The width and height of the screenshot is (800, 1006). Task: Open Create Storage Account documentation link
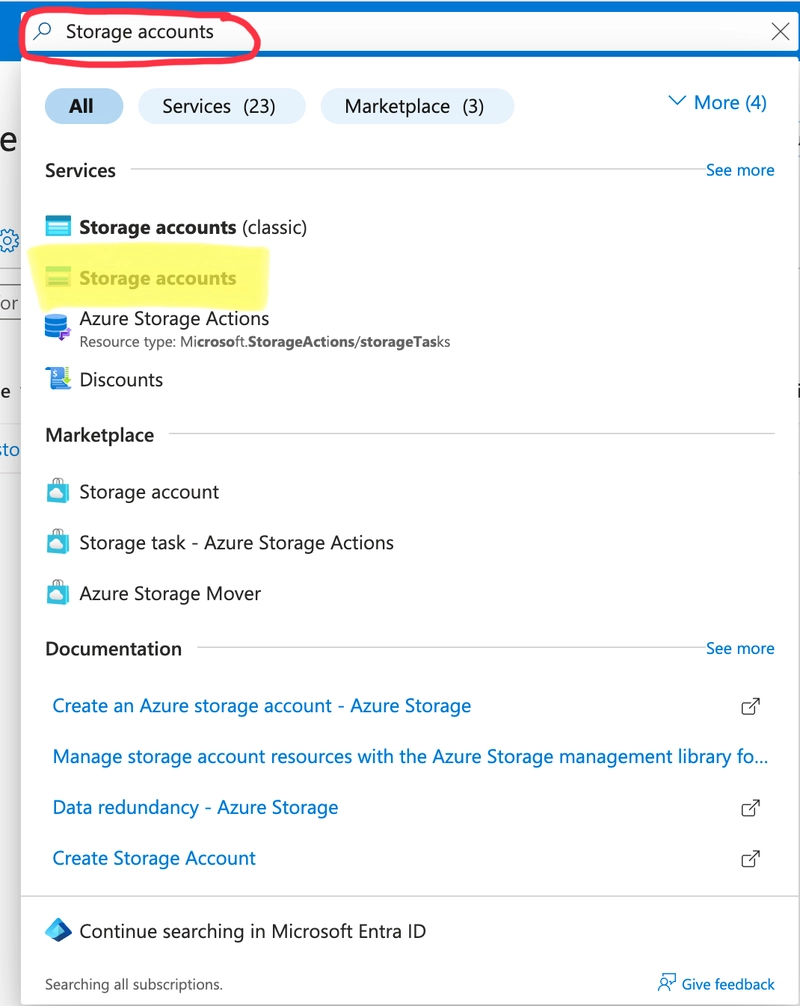coord(154,858)
